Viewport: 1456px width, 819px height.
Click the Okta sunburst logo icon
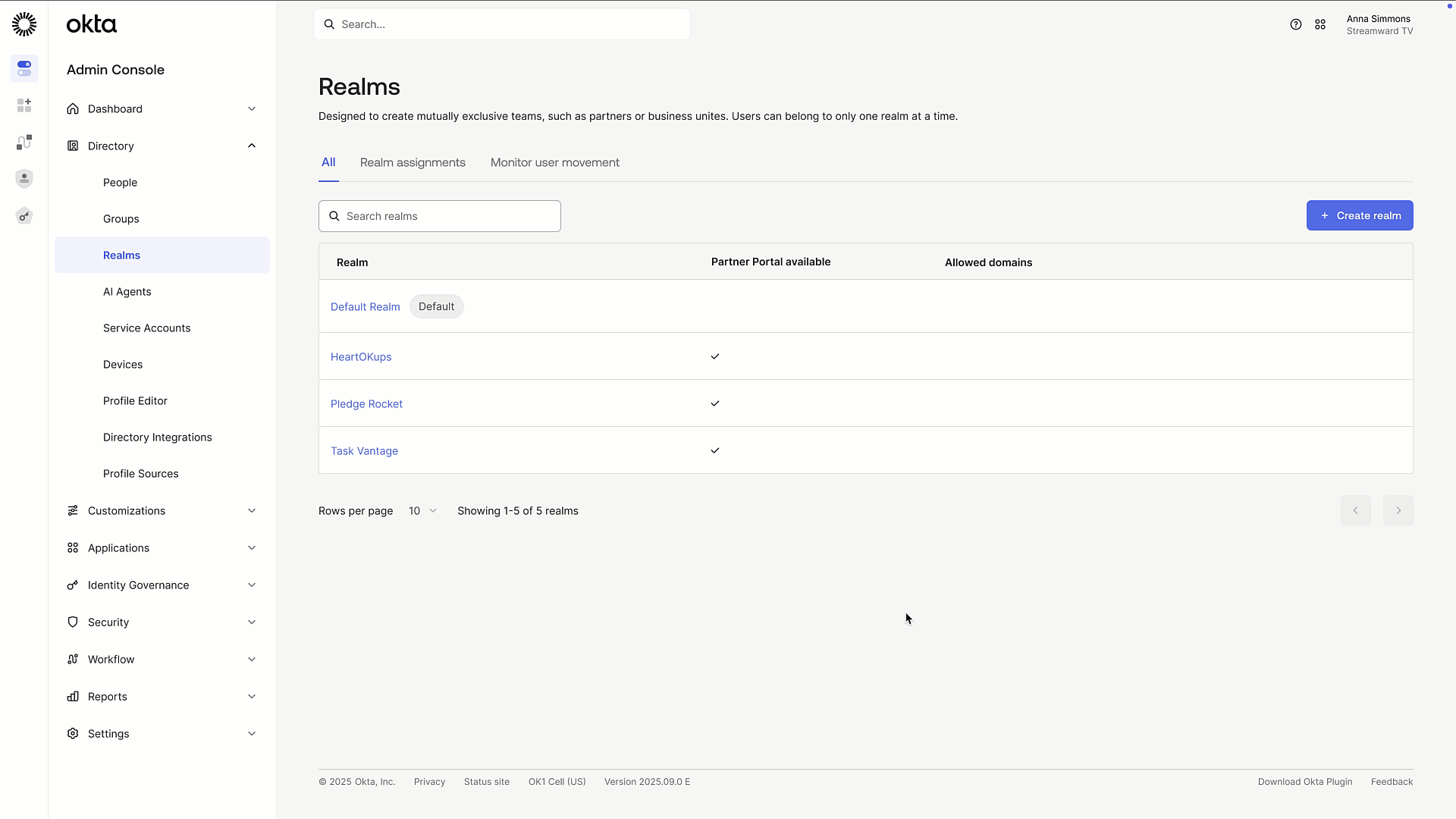tap(24, 24)
